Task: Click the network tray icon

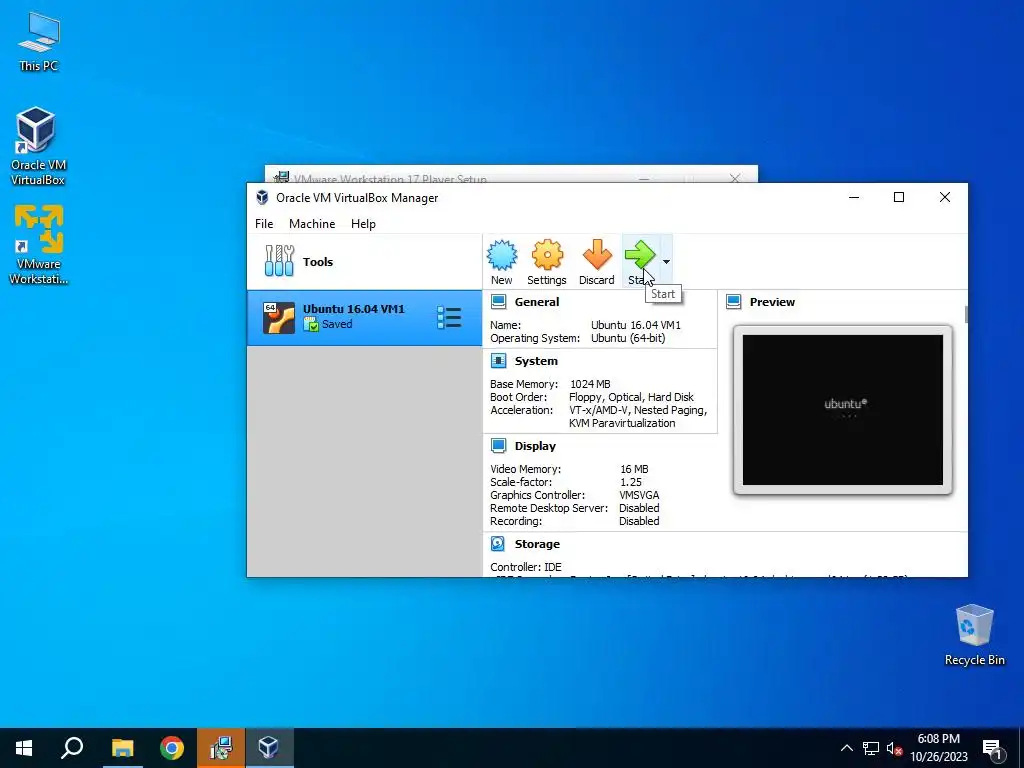Action: click(871, 748)
